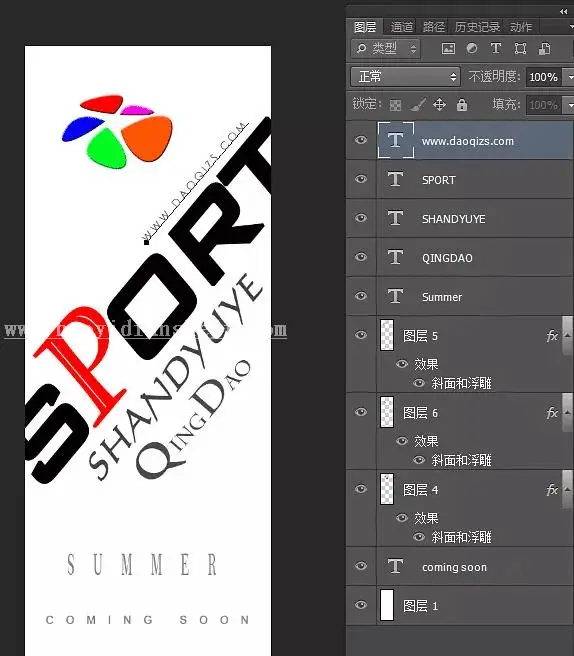The width and height of the screenshot is (574, 656).
Task: Lock position move-arrows icon
Action: pos(439,104)
